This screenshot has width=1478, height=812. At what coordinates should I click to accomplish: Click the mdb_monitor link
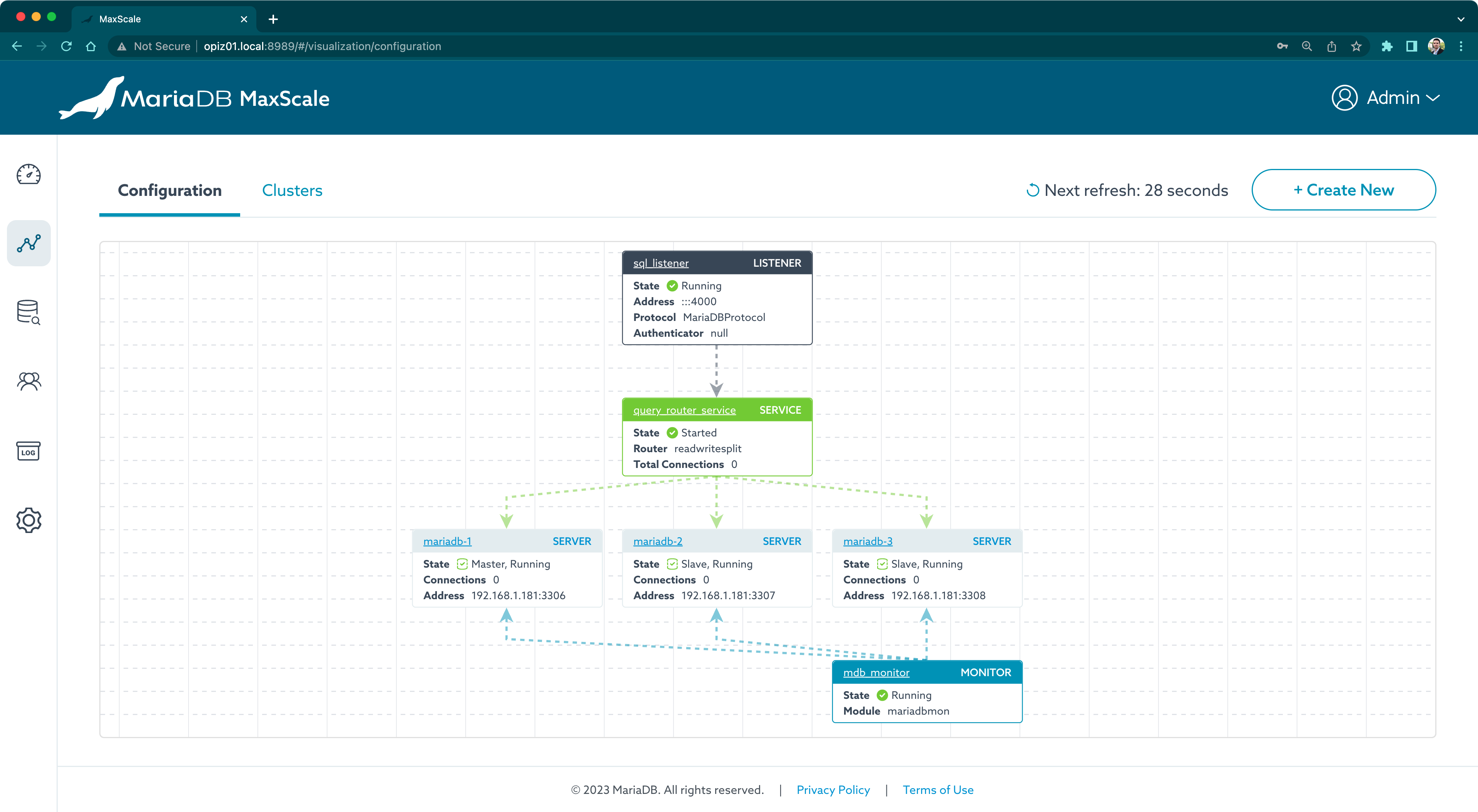(876, 673)
